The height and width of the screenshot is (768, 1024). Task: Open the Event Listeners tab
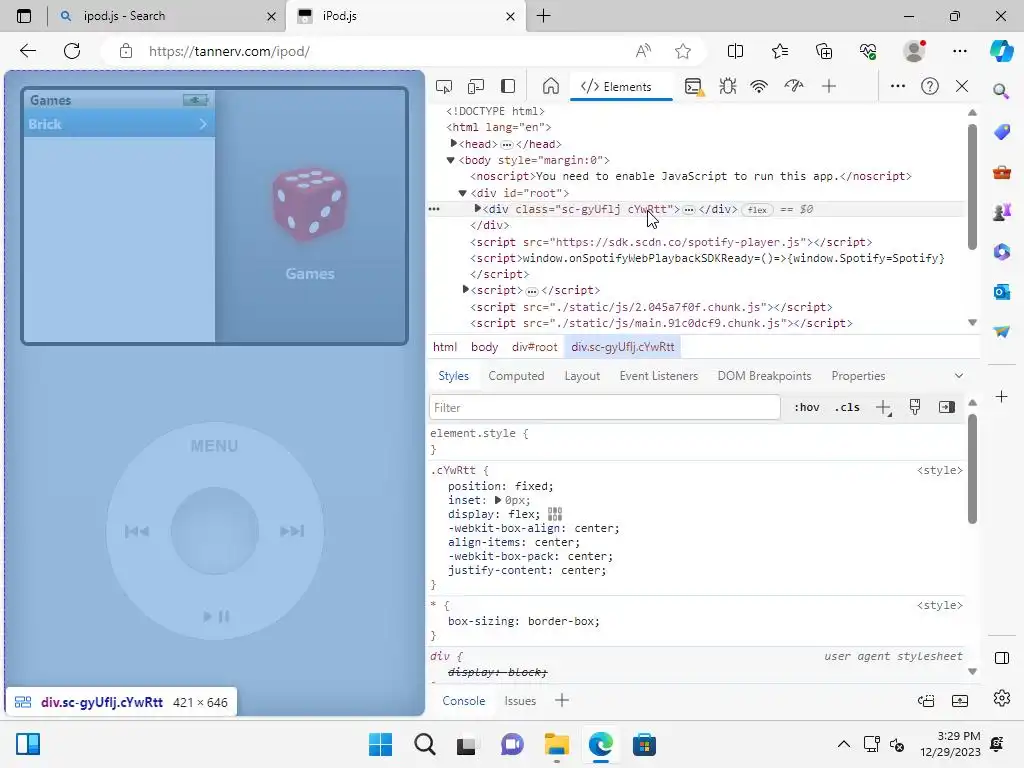coord(658,376)
